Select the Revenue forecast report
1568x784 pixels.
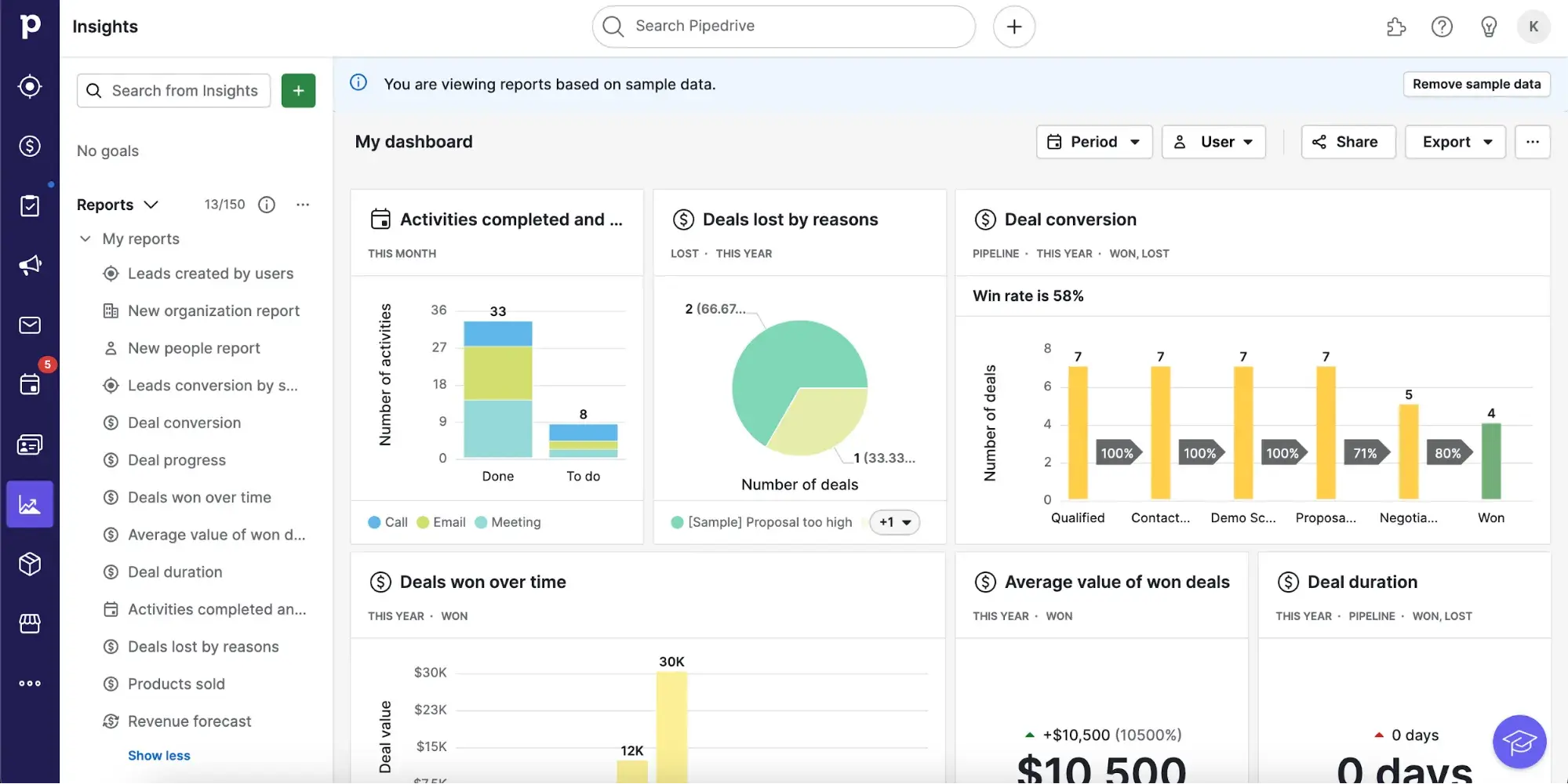click(189, 721)
